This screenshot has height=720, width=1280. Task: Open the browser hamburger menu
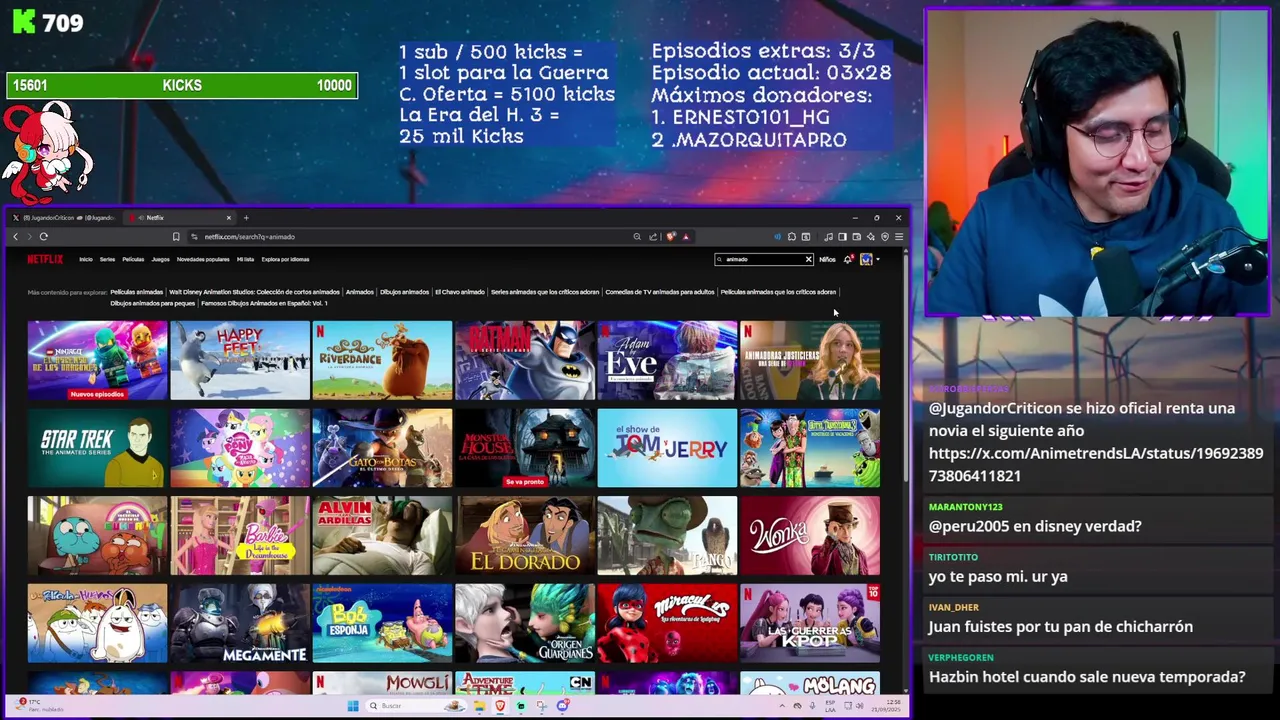pyautogui.click(x=899, y=237)
